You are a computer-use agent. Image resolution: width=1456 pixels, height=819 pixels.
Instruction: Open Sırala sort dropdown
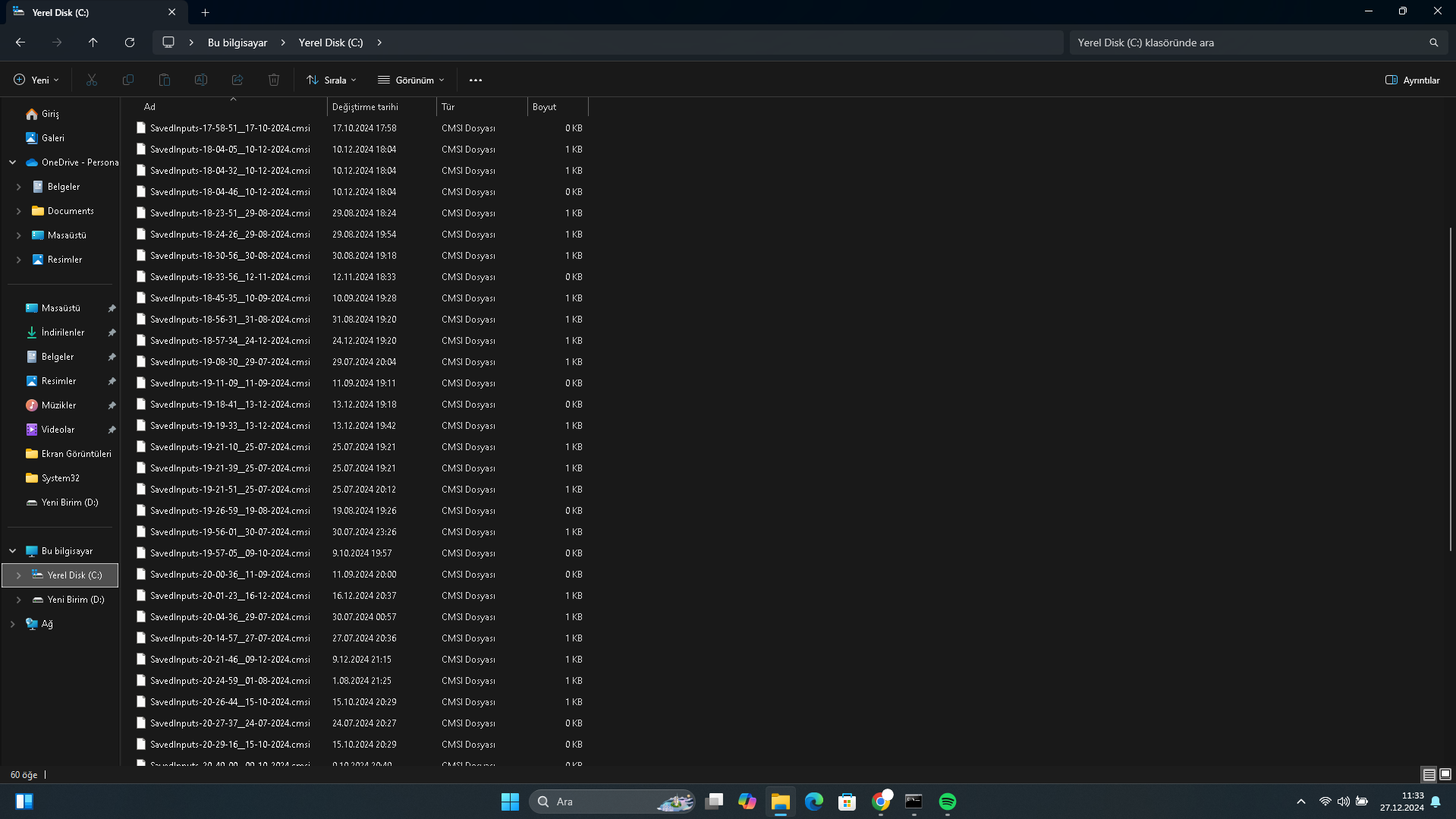(x=332, y=80)
